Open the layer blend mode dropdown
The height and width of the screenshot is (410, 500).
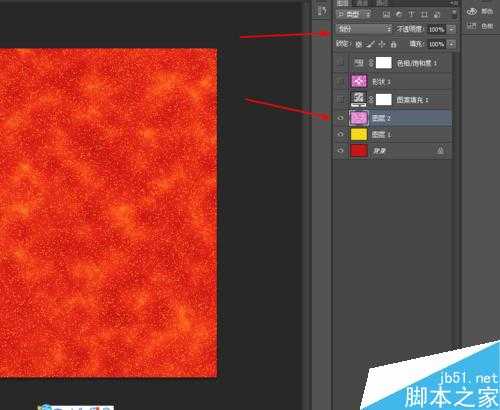coord(364,29)
